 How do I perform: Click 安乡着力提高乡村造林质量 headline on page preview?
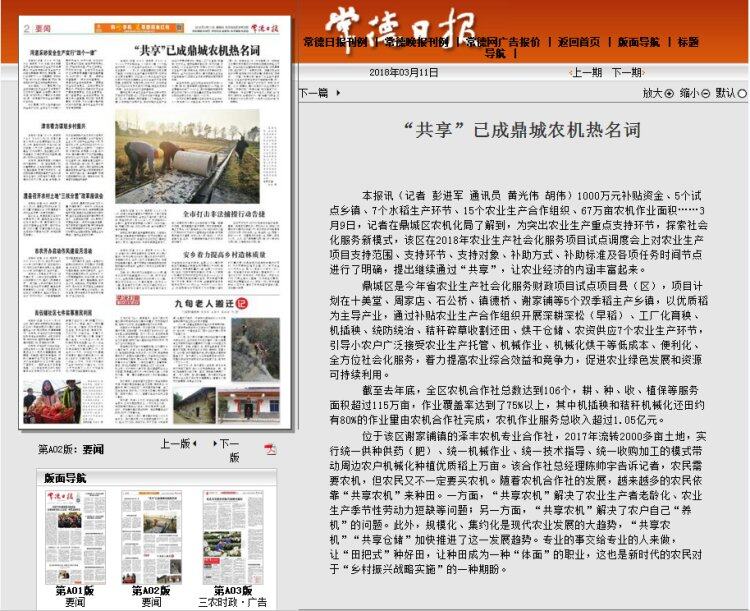224,255
